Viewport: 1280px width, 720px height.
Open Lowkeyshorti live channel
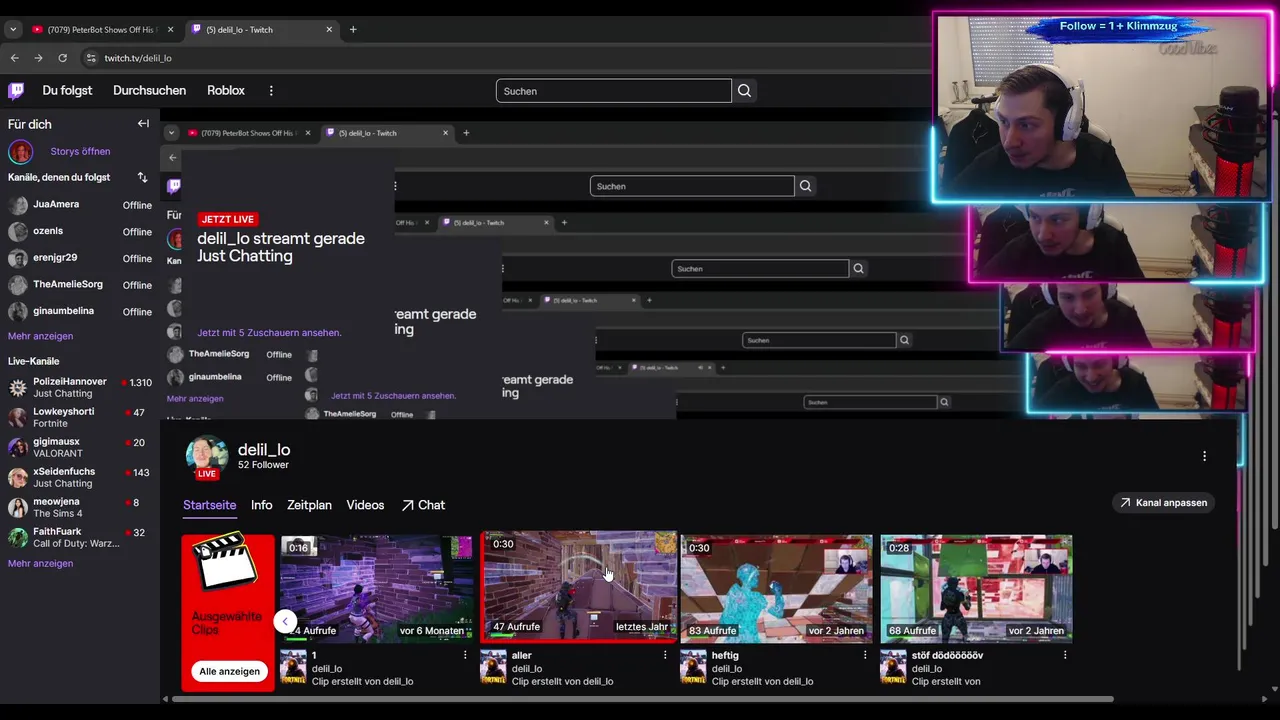coord(80,418)
